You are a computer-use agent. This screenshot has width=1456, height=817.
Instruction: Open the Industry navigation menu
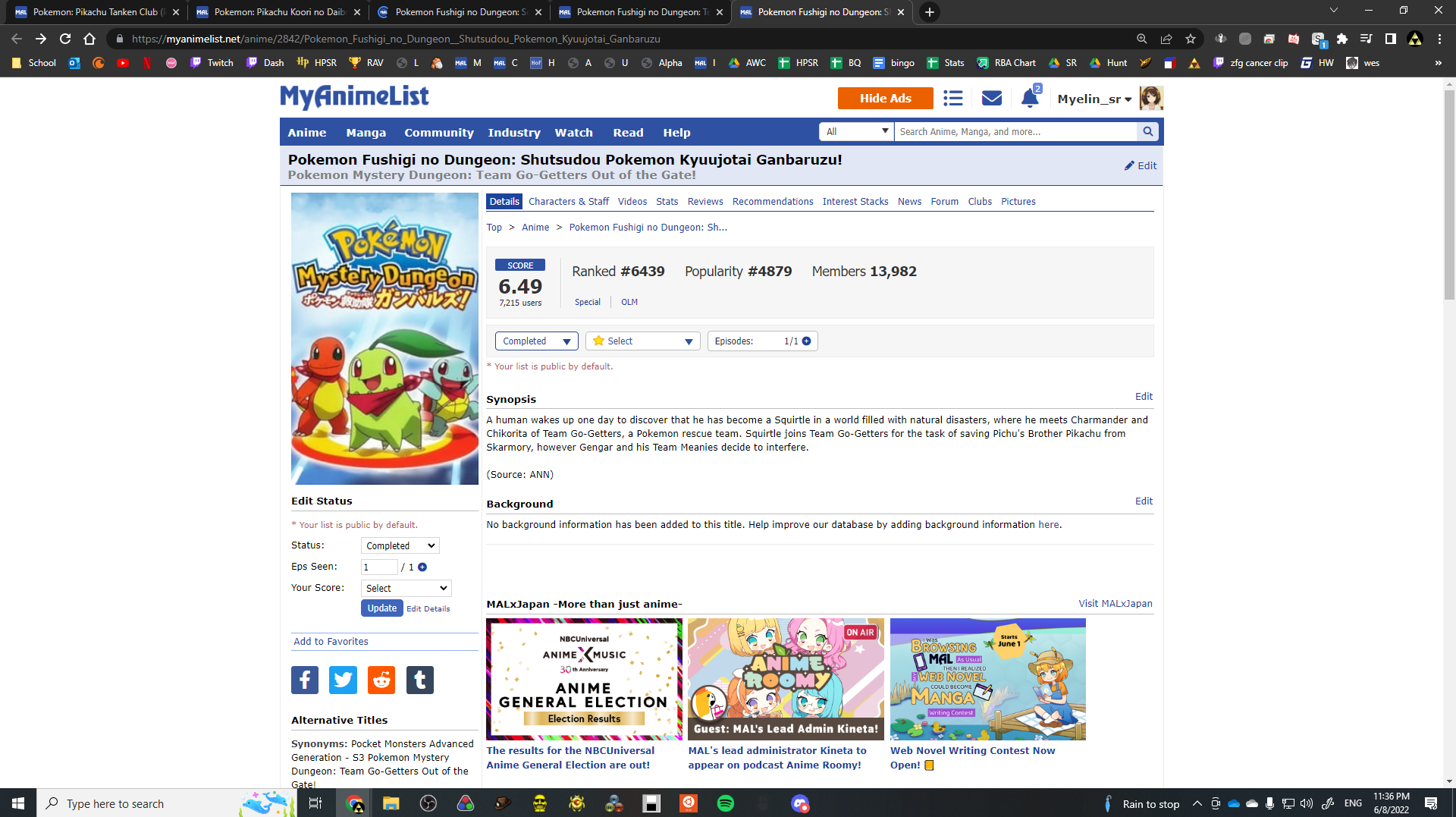click(x=514, y=132)
